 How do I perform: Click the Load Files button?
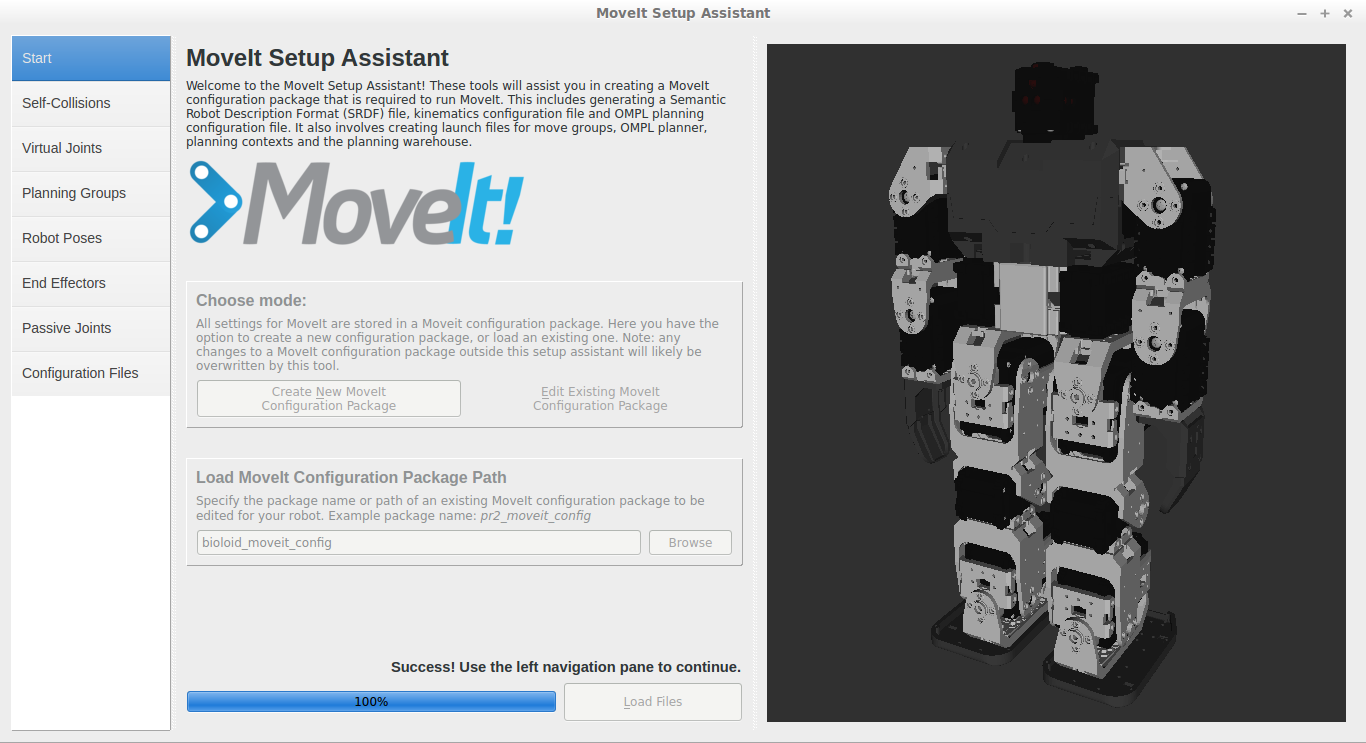pos(652,702)
